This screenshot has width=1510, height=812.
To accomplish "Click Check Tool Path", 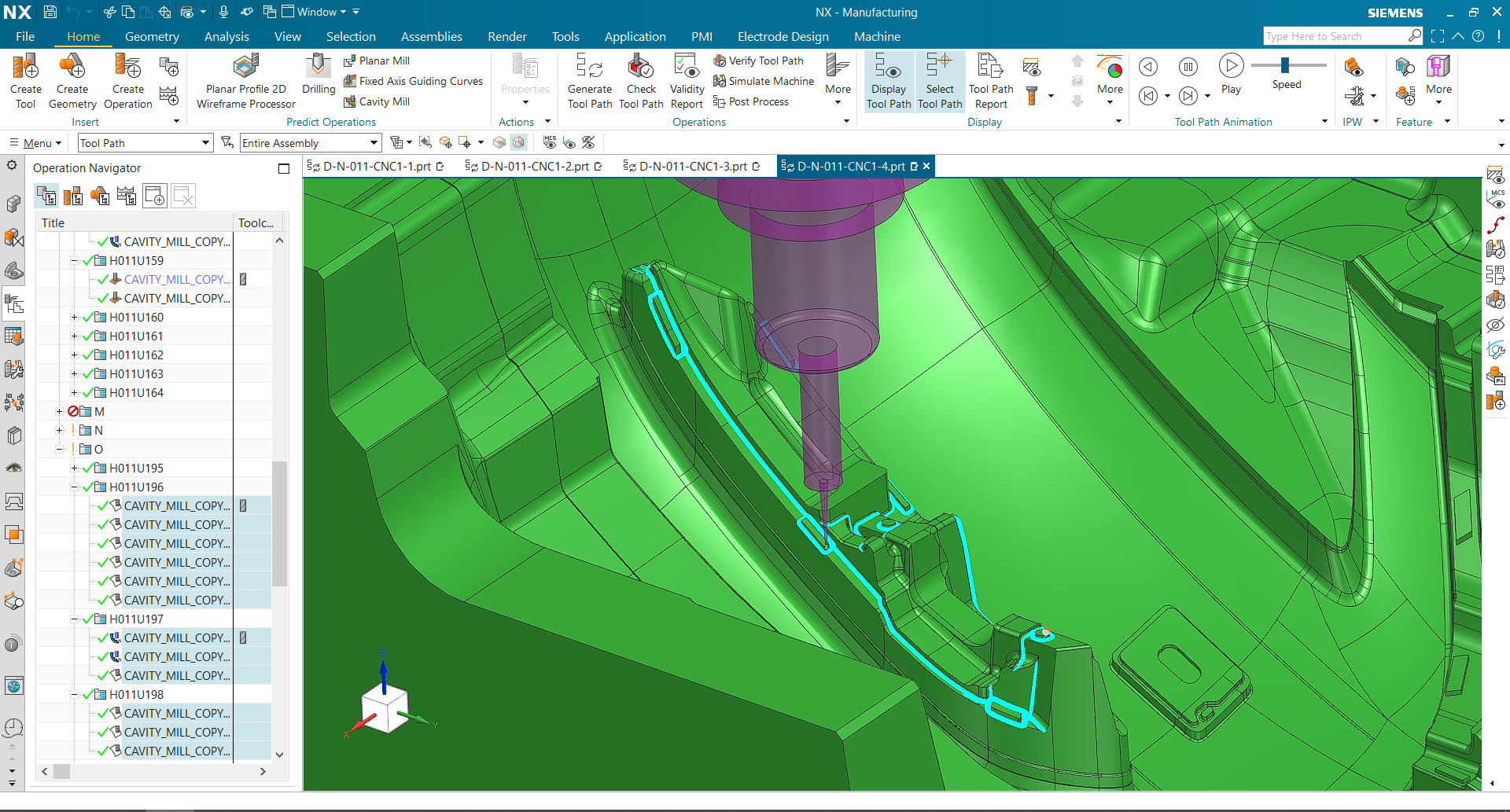I will click(641, 81).
